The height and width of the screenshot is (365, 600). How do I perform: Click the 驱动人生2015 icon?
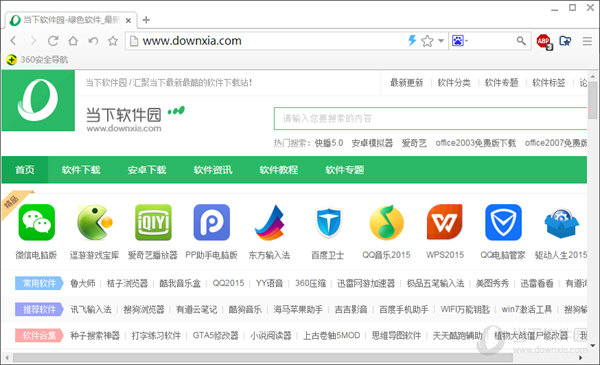coord(561,223)
